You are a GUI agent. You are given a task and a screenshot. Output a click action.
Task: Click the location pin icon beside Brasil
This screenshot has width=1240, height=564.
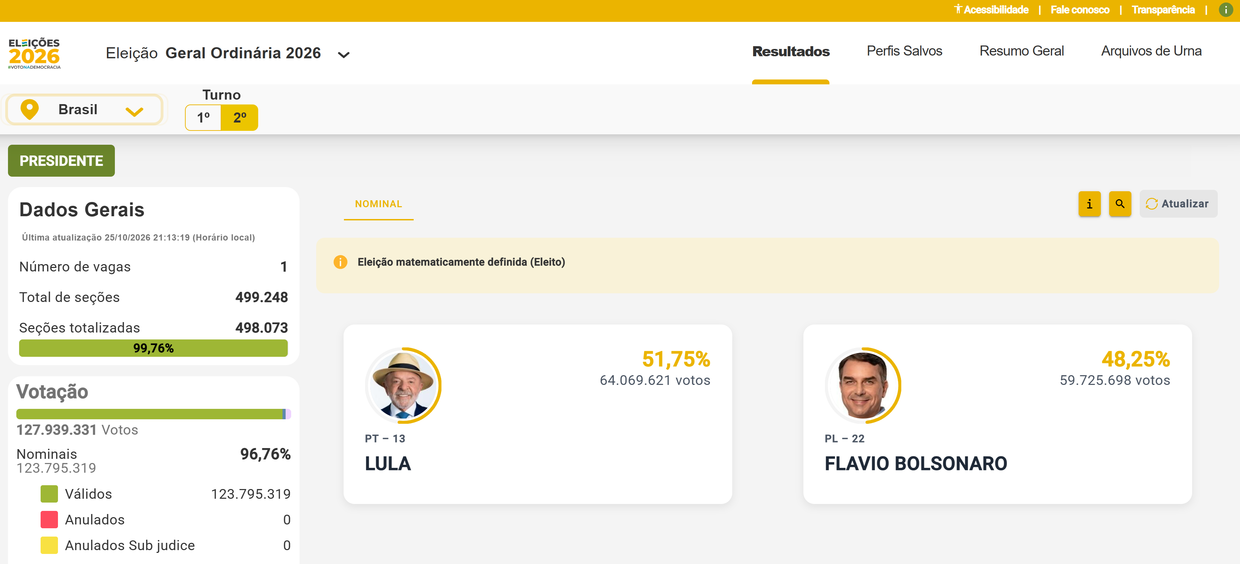point(30,109)
